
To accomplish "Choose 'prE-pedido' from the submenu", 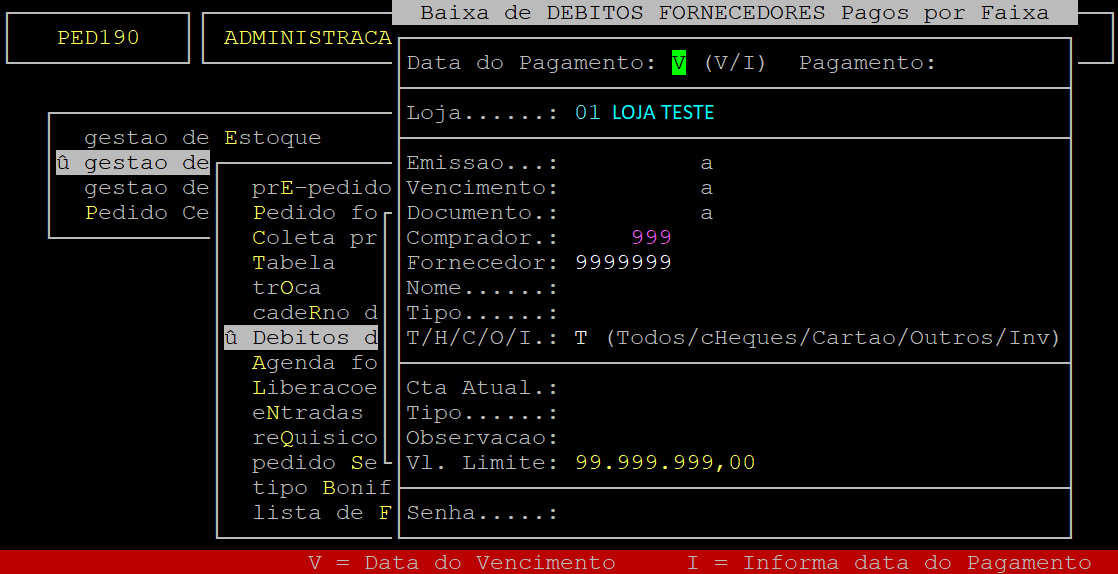I will (320, 188).
